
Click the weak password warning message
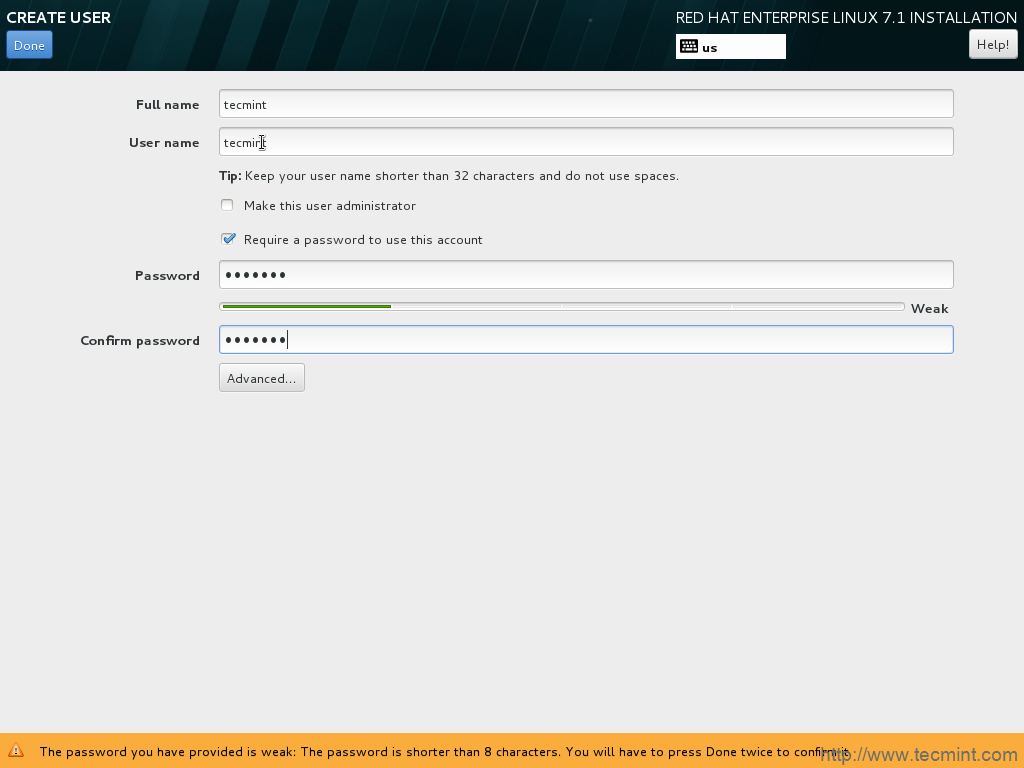click(x=444, y=752)
